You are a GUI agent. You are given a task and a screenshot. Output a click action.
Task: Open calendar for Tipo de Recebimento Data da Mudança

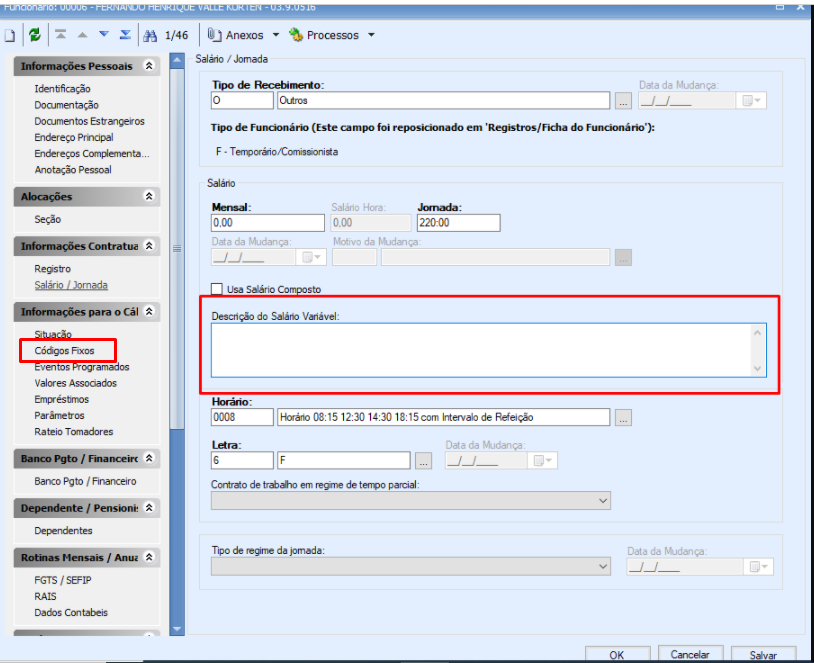click(x=751, y=101)
